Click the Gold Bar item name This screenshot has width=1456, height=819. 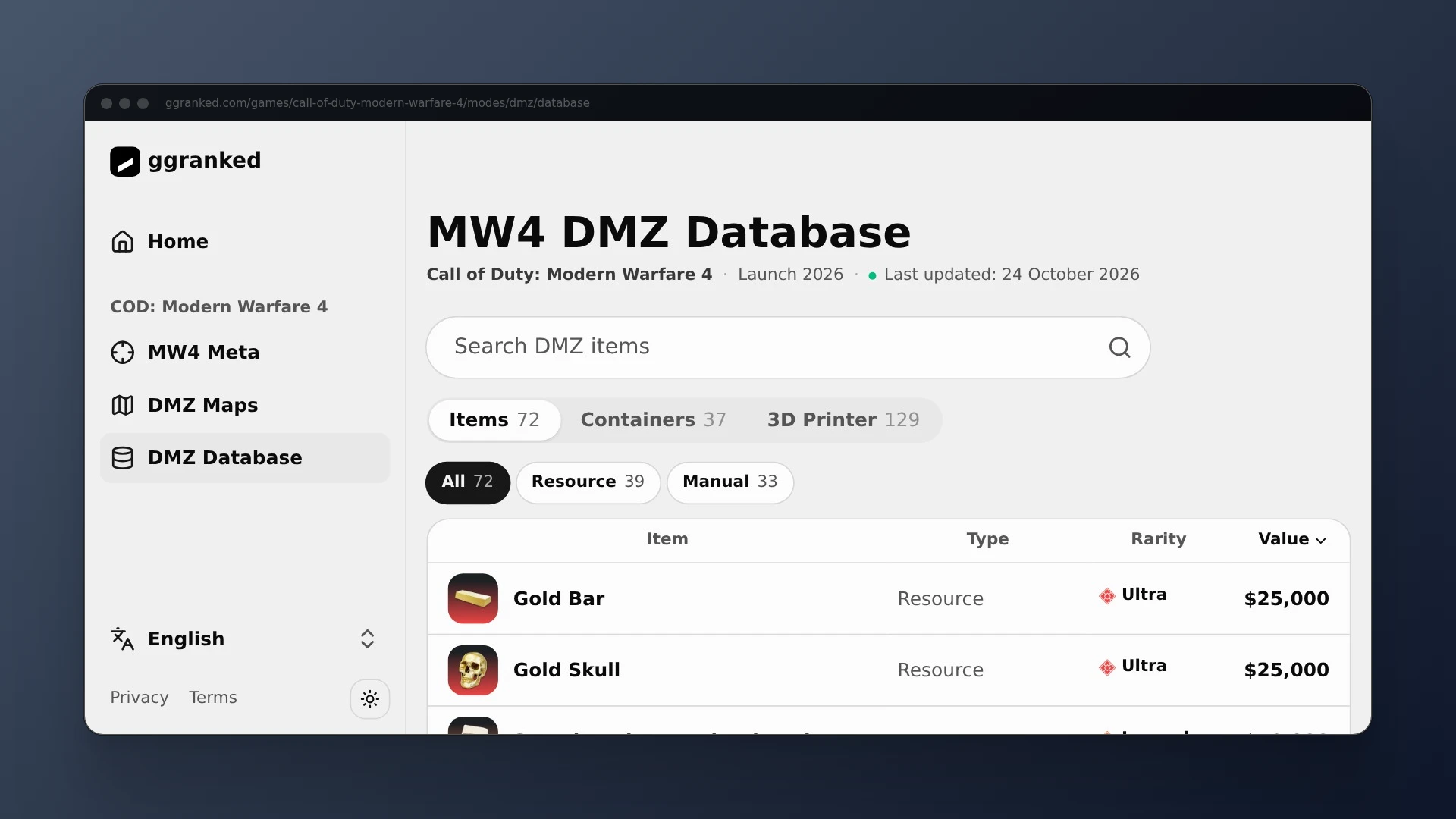pyautogui.click(x=559, y=599)
